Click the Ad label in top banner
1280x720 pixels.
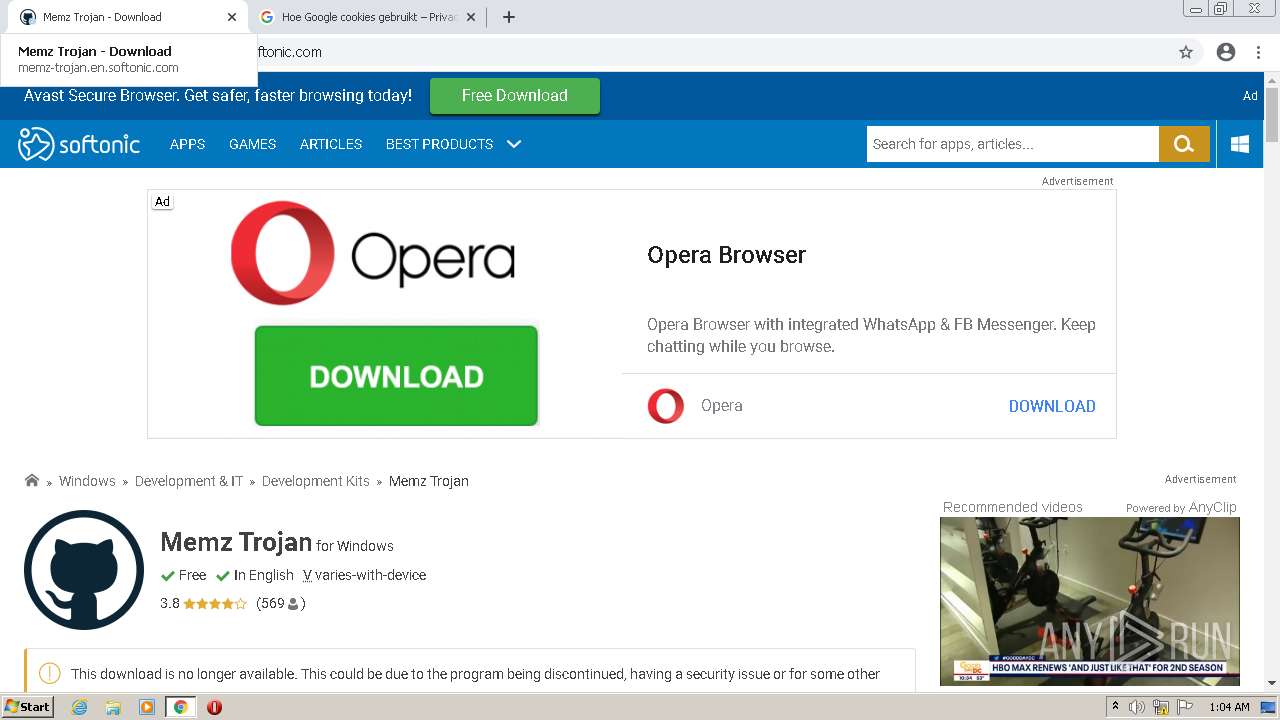1250,96
